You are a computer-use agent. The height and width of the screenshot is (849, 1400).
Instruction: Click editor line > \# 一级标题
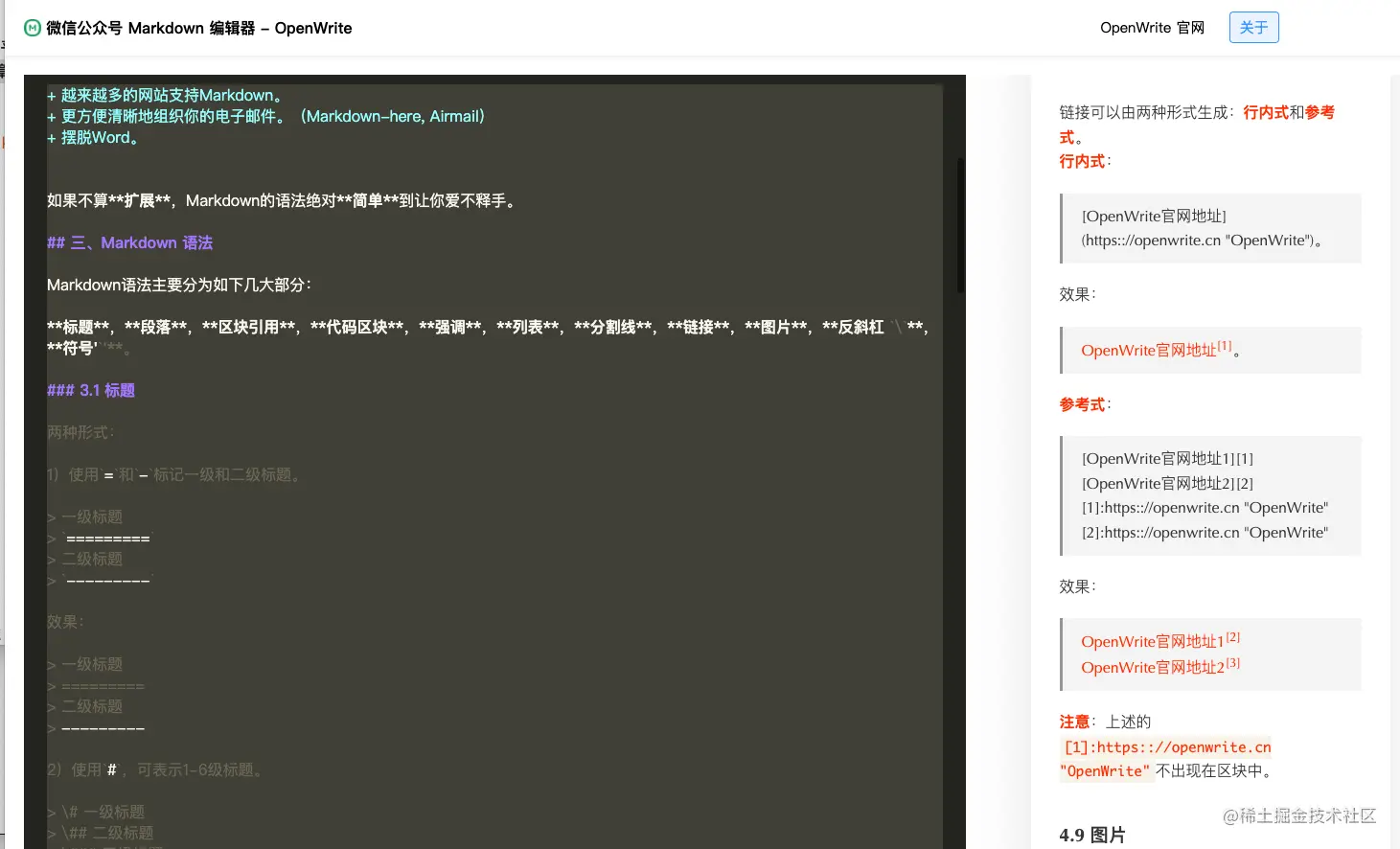96,812
